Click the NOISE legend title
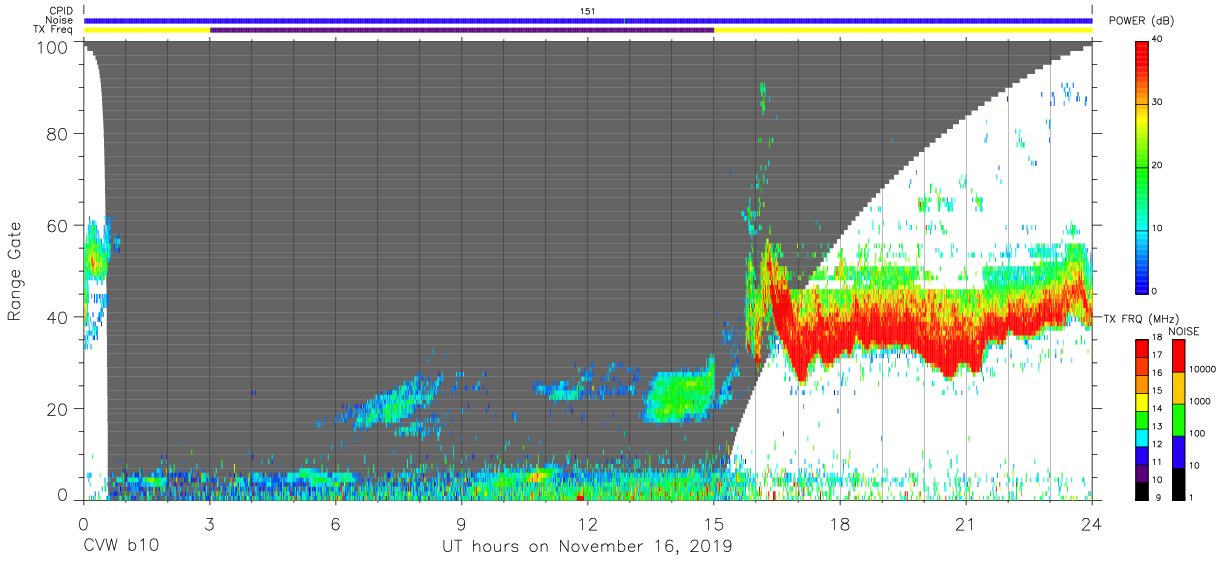The image size is (1228, 567). tap(1183, 331)
